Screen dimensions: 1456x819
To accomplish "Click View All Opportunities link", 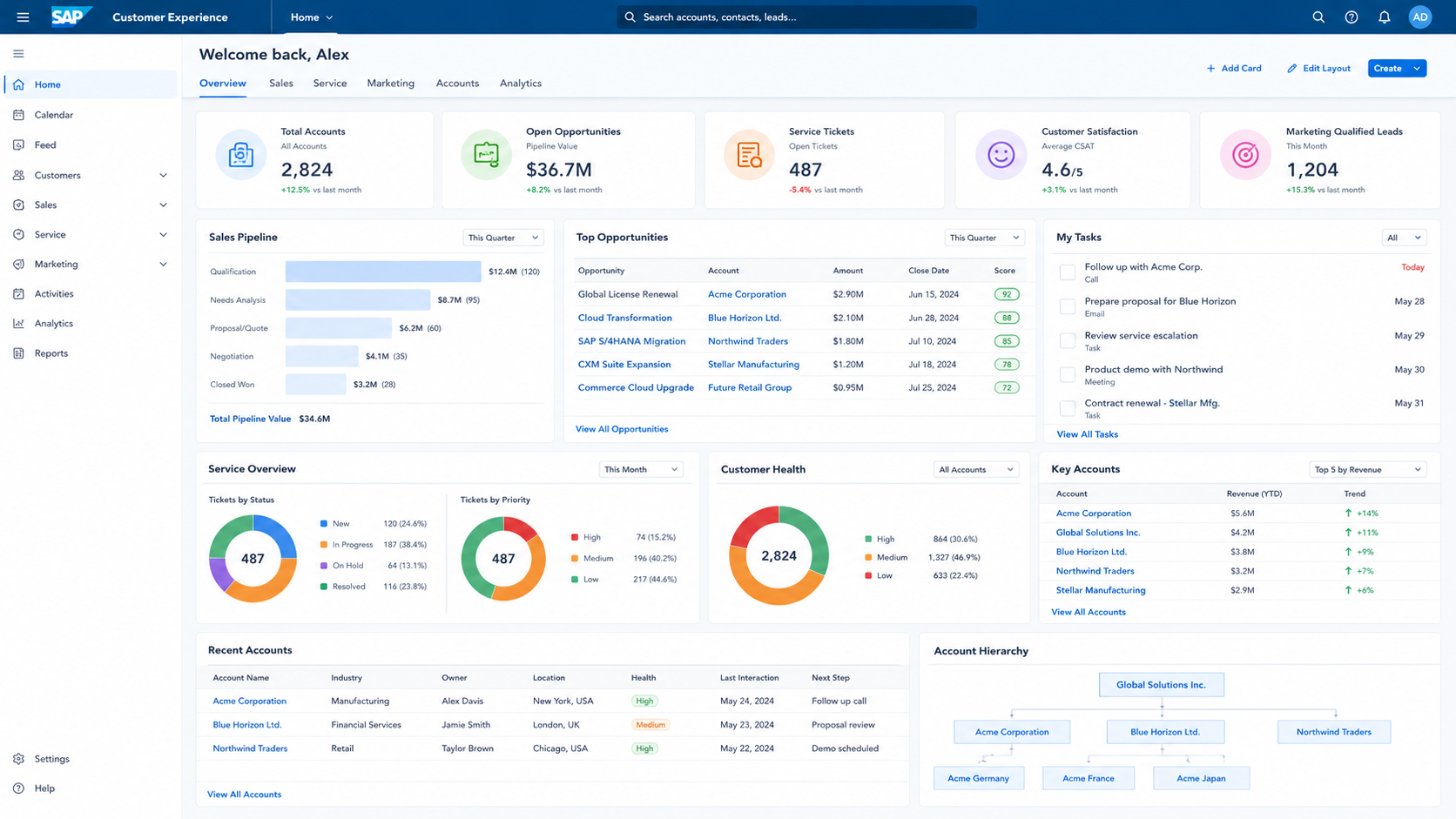I will (622, 429).
